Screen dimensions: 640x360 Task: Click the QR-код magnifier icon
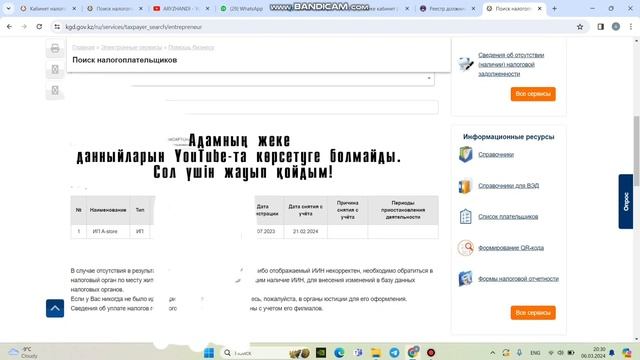pos(465,248)
